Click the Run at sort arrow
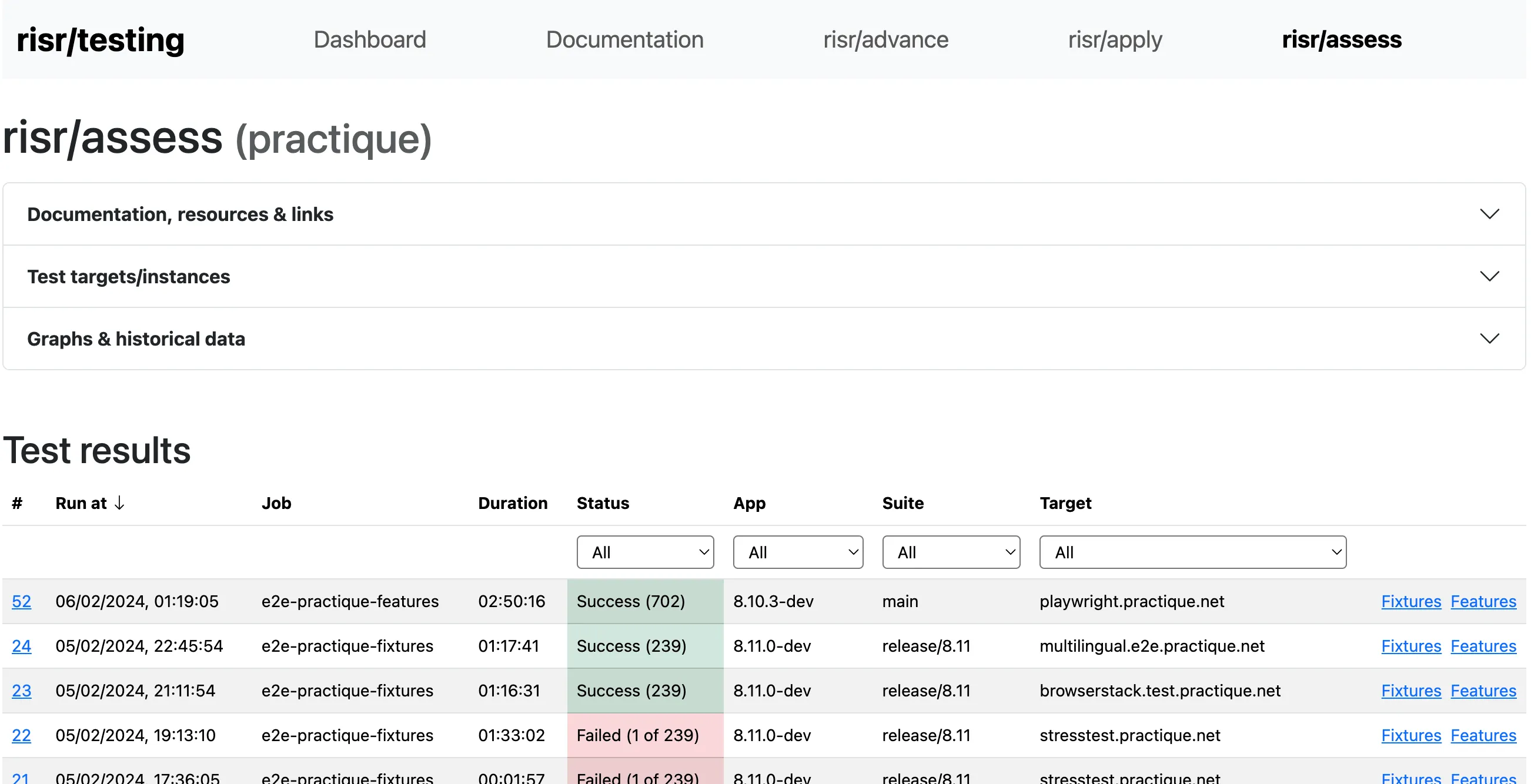Image resolution: width=1531 pixels, height=784 pixels. (119, 503)
